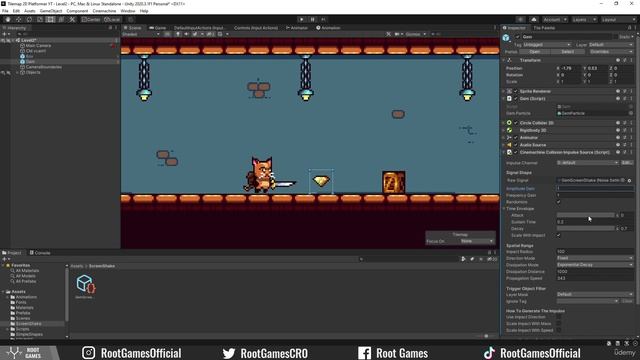Switch to the Tile Palette tab
The image size is (640, 360).
click(544, 28)
